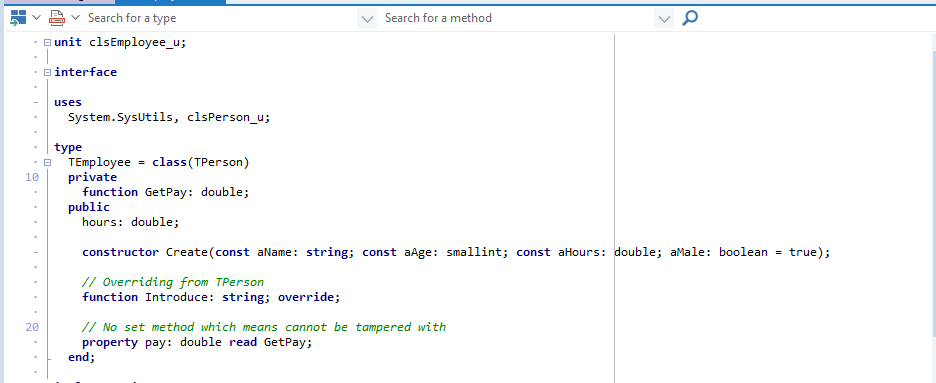The height and width of the screenshot is (383, 936).
Task: Click the private keyword
Action: tap(93, 177)
